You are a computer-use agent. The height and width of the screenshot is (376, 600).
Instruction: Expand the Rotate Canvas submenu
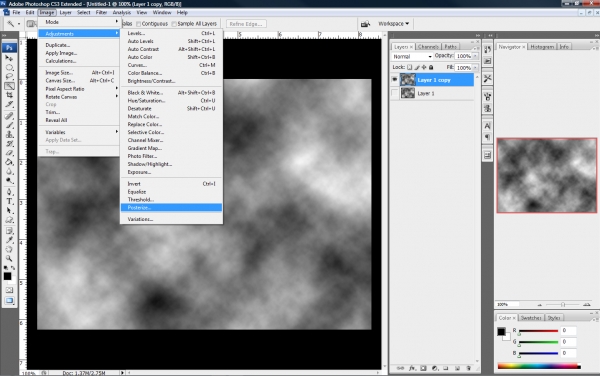(x=80, y=97)
